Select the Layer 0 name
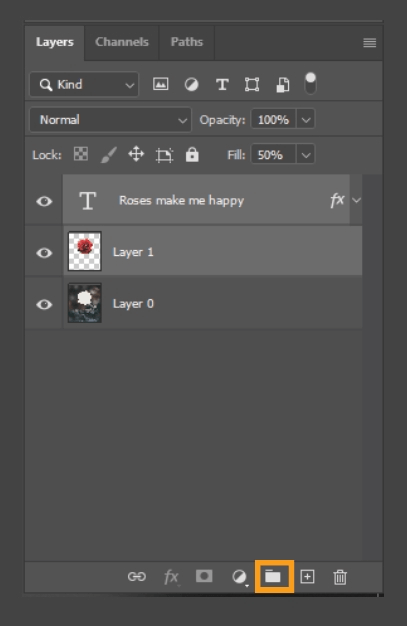This screenshot has height=626, width=407. [133, 304]
